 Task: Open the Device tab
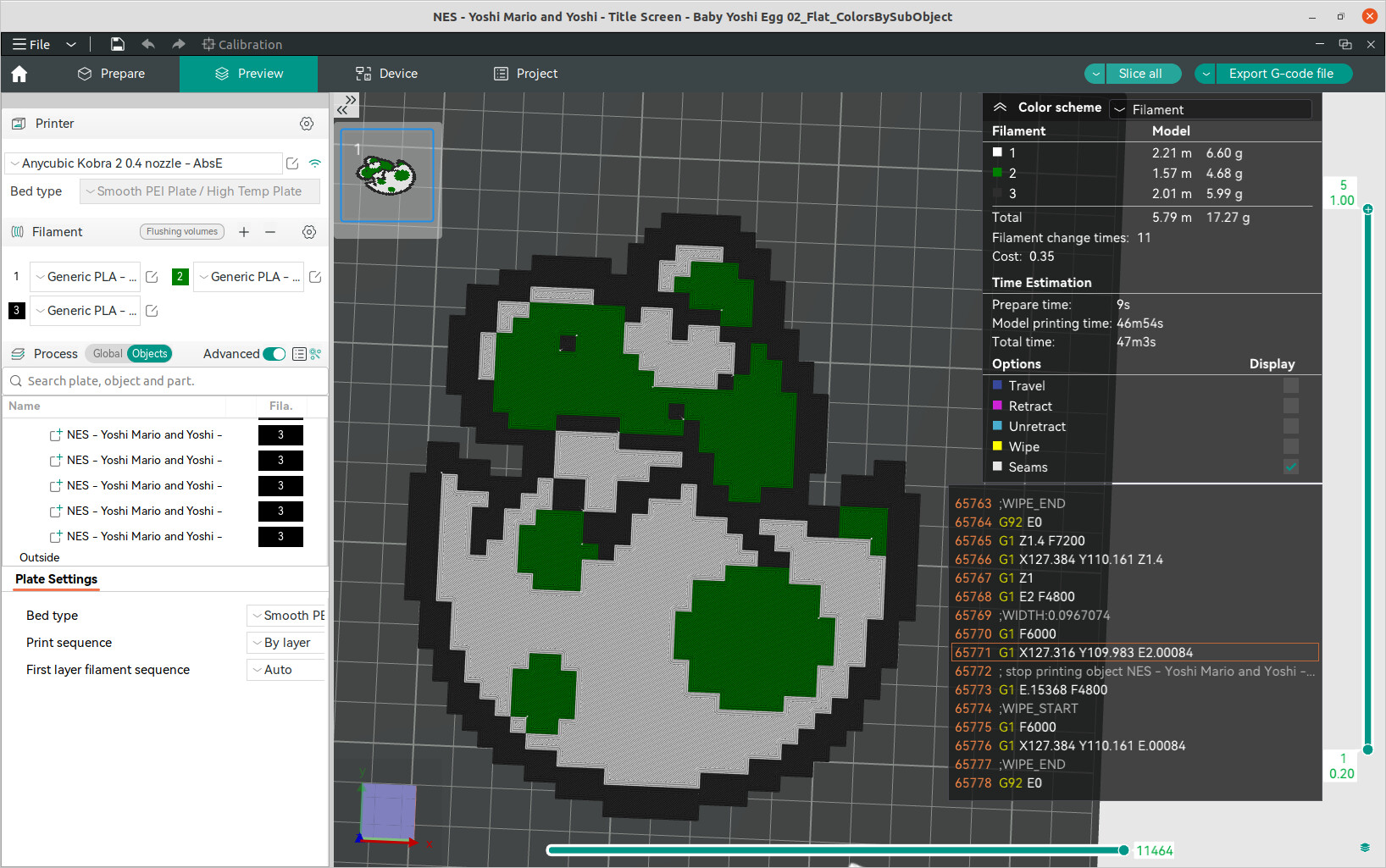[386, 74]
